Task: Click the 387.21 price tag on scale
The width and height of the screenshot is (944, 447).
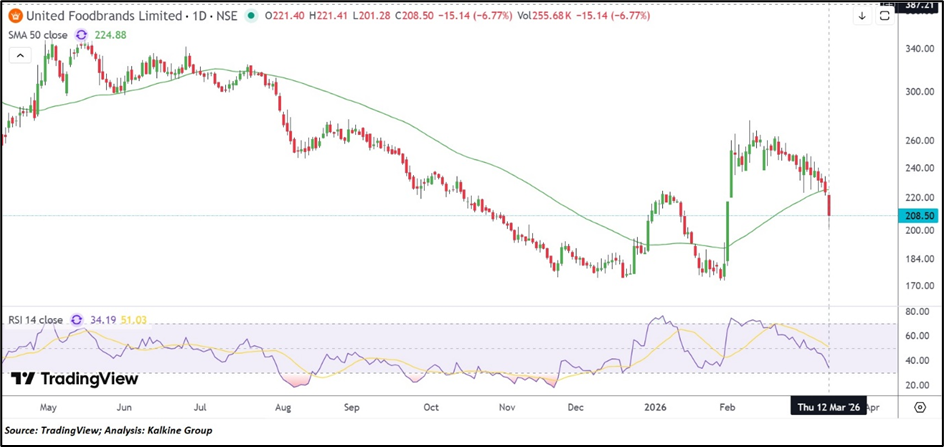Action: pyautogui.click(x=918, y=4)
